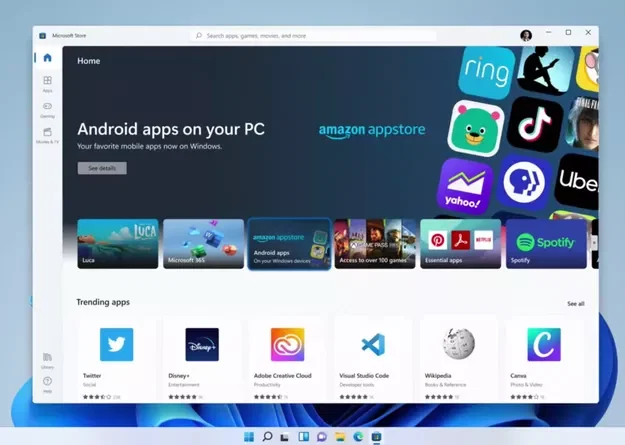Image resolution: width=625 pixels, height=445 pixels.
Task: Click the Adobe Creative Cloud name text
Action: click(283, 376)
